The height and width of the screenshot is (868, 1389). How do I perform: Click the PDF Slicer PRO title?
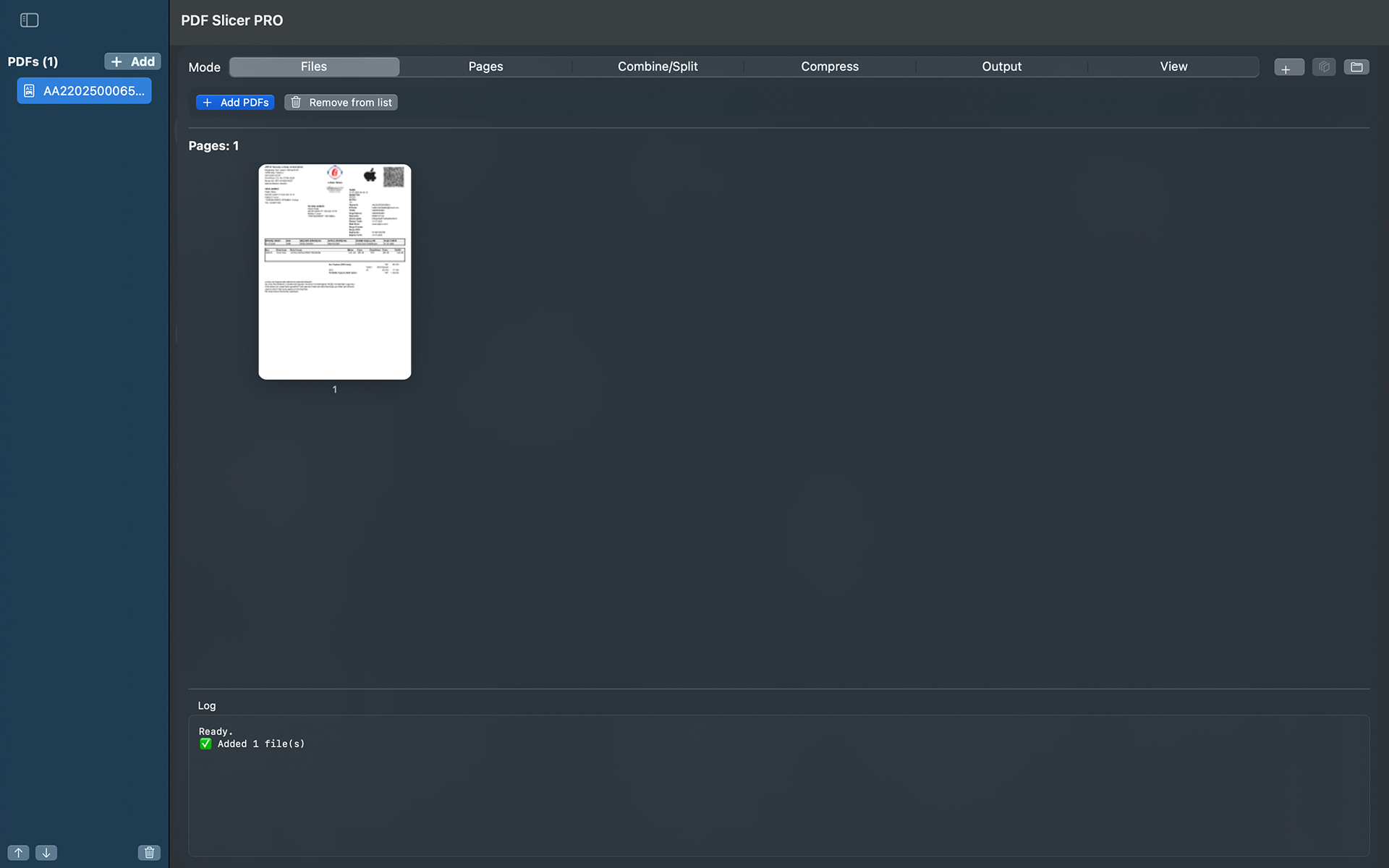pos(232,20)
